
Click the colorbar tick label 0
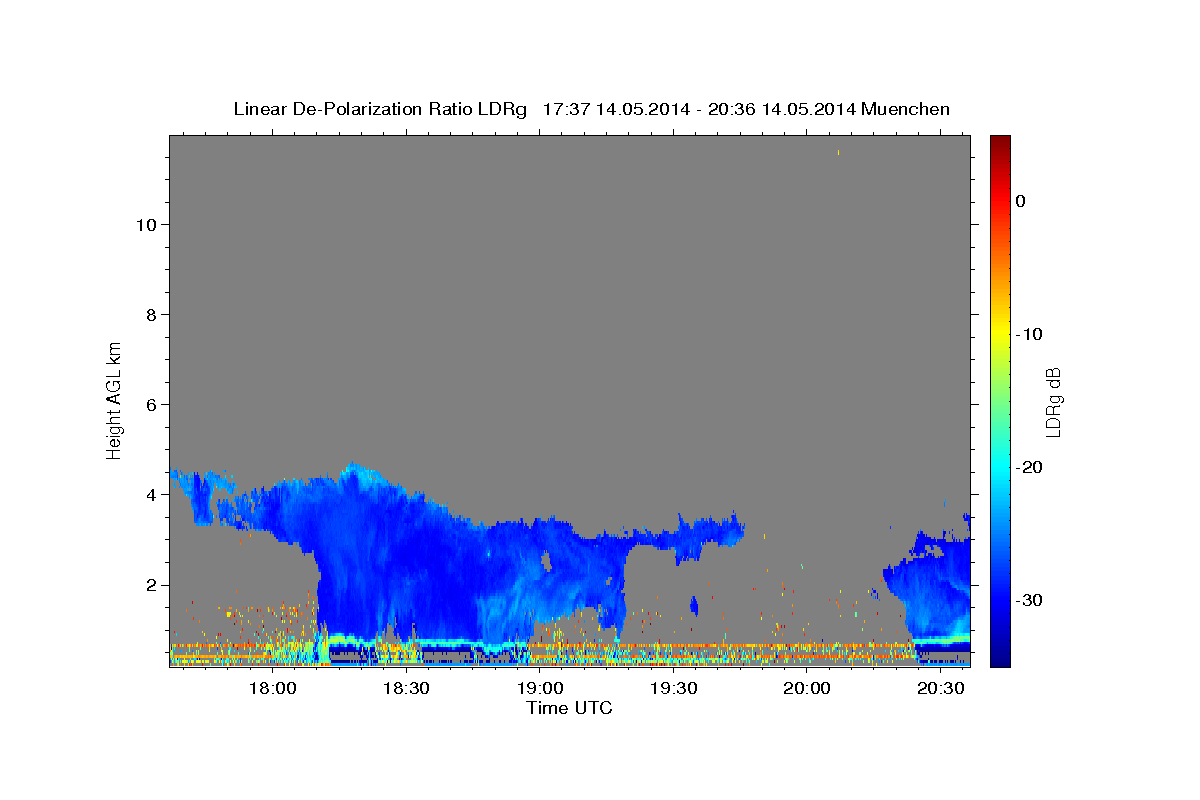click(1020, 201)
